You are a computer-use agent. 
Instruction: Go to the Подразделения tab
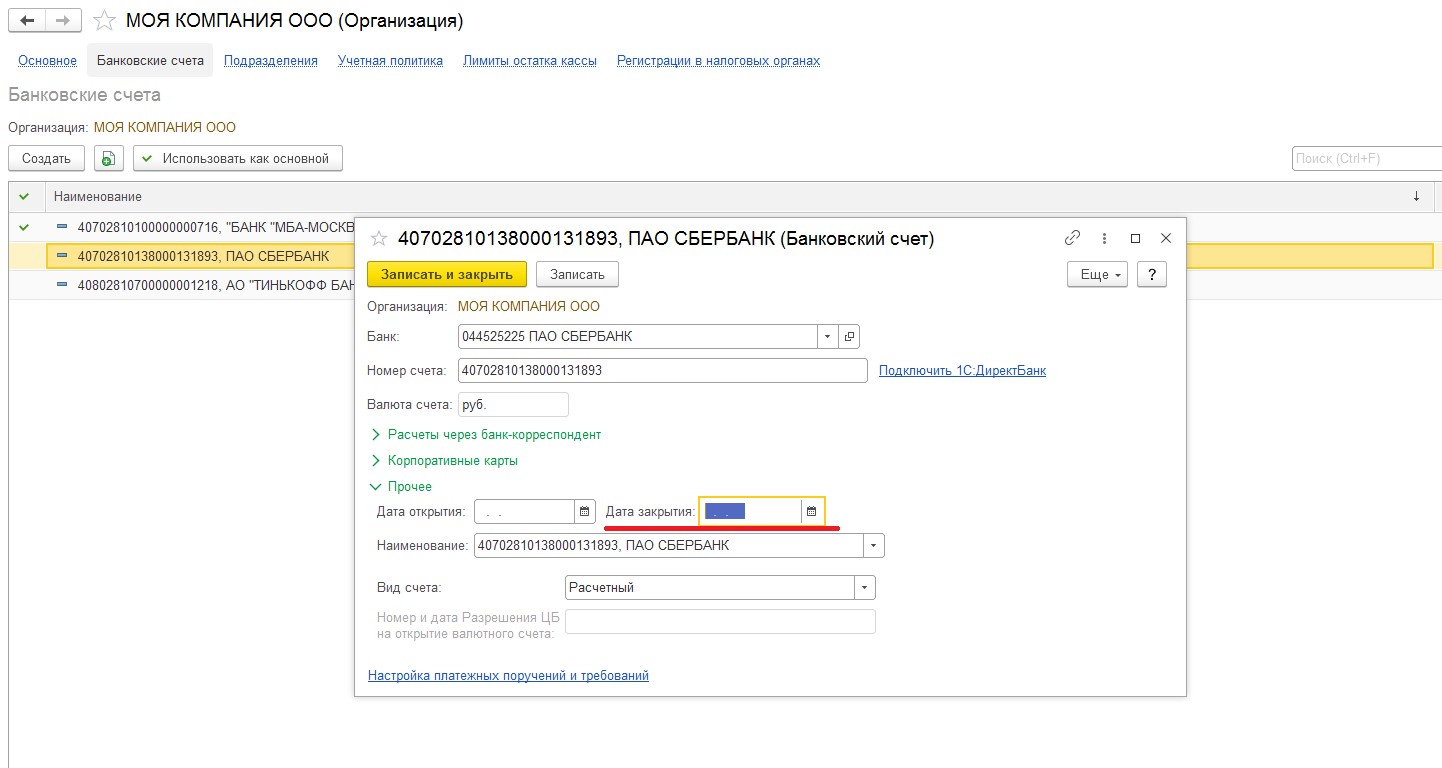(270, 61)
